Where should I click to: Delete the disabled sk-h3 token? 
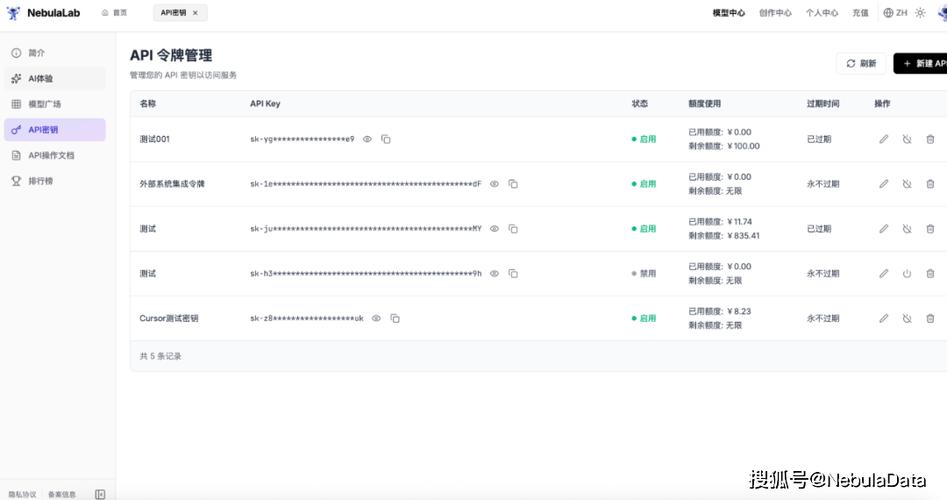click(x=930, y=274)
